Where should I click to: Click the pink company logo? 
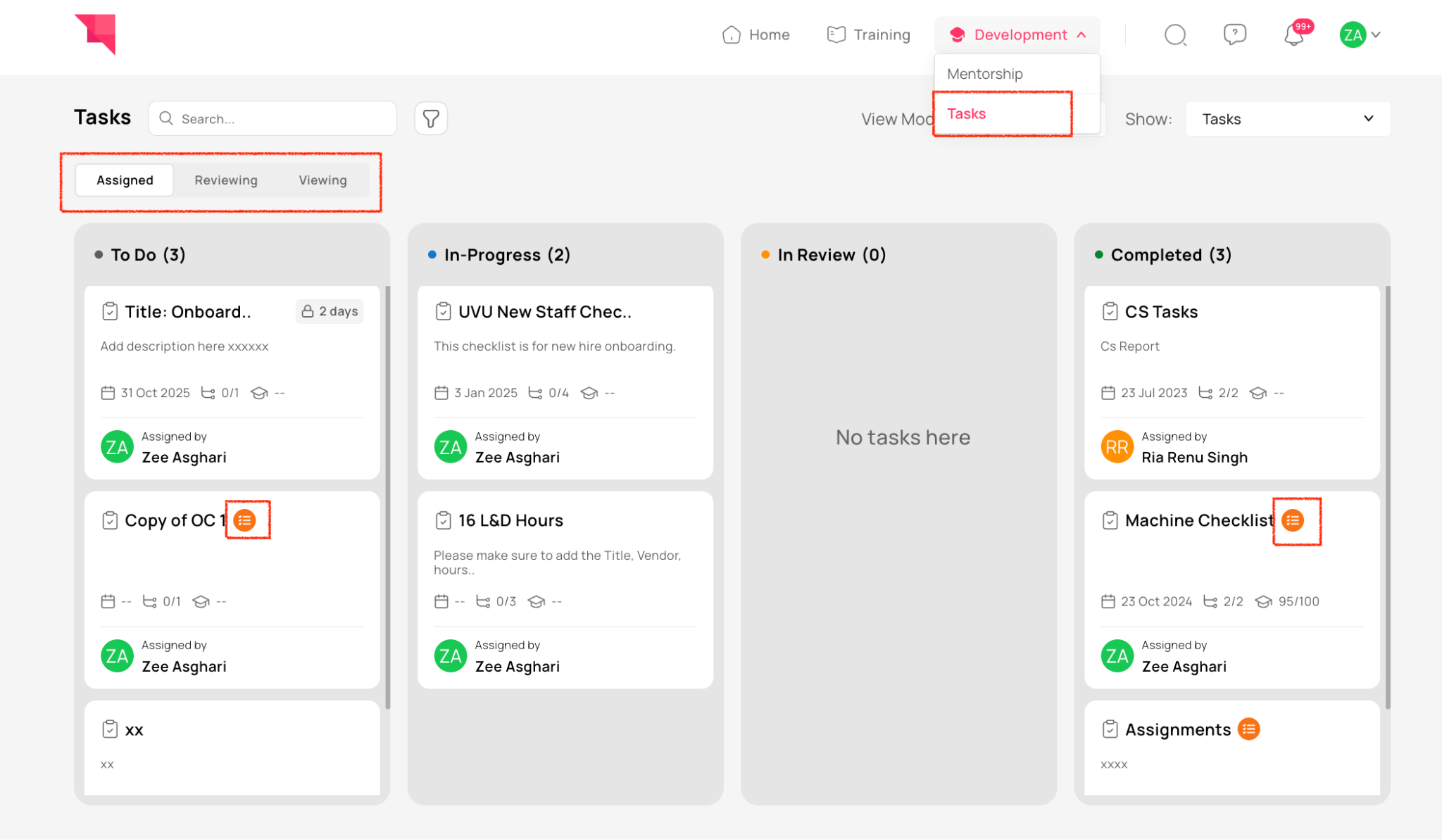click(x=96, y=34)
